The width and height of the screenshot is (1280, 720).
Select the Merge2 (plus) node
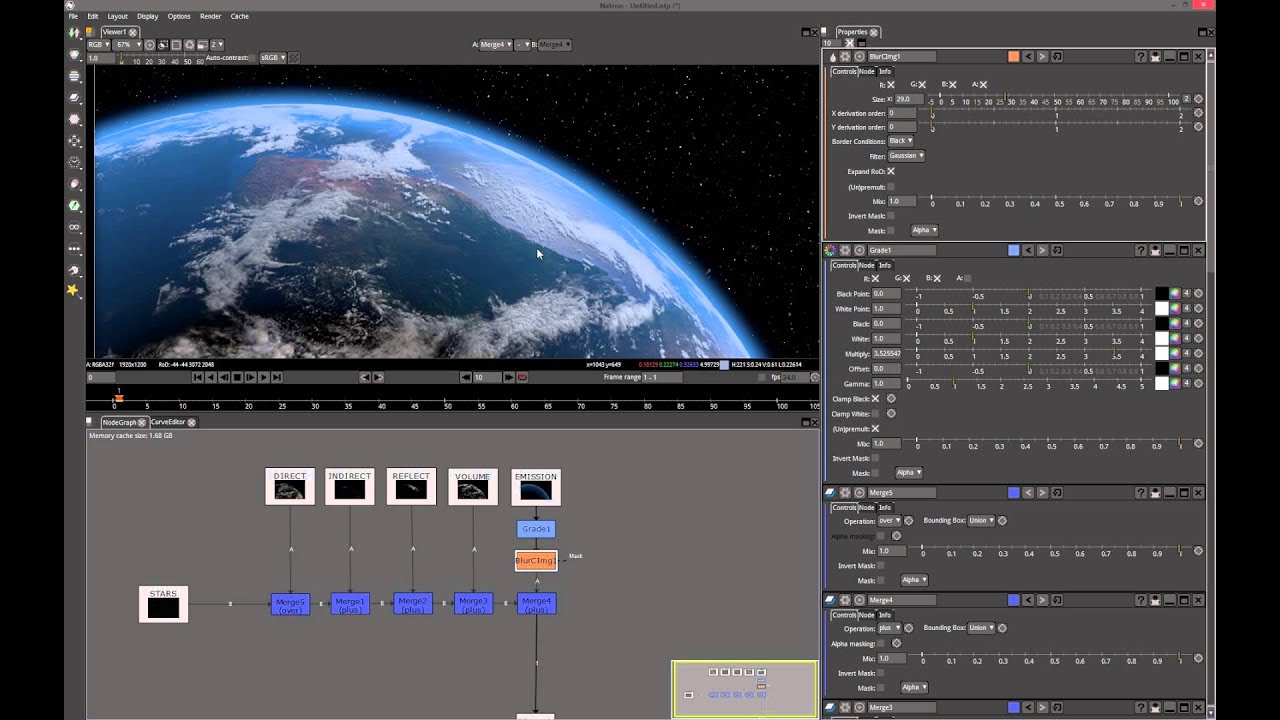point(412,604)
